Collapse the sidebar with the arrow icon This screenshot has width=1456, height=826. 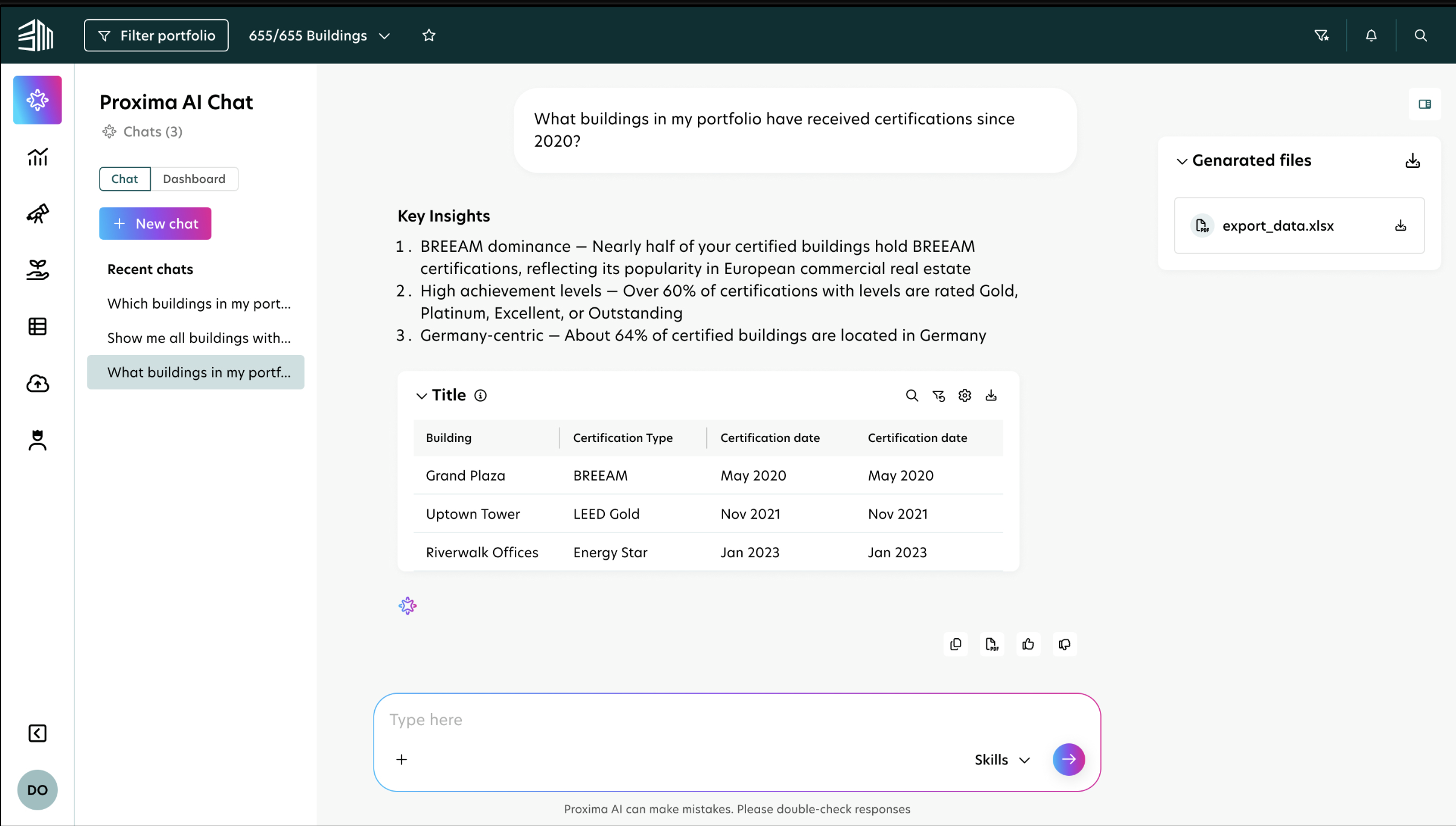(x=37, y=733)
